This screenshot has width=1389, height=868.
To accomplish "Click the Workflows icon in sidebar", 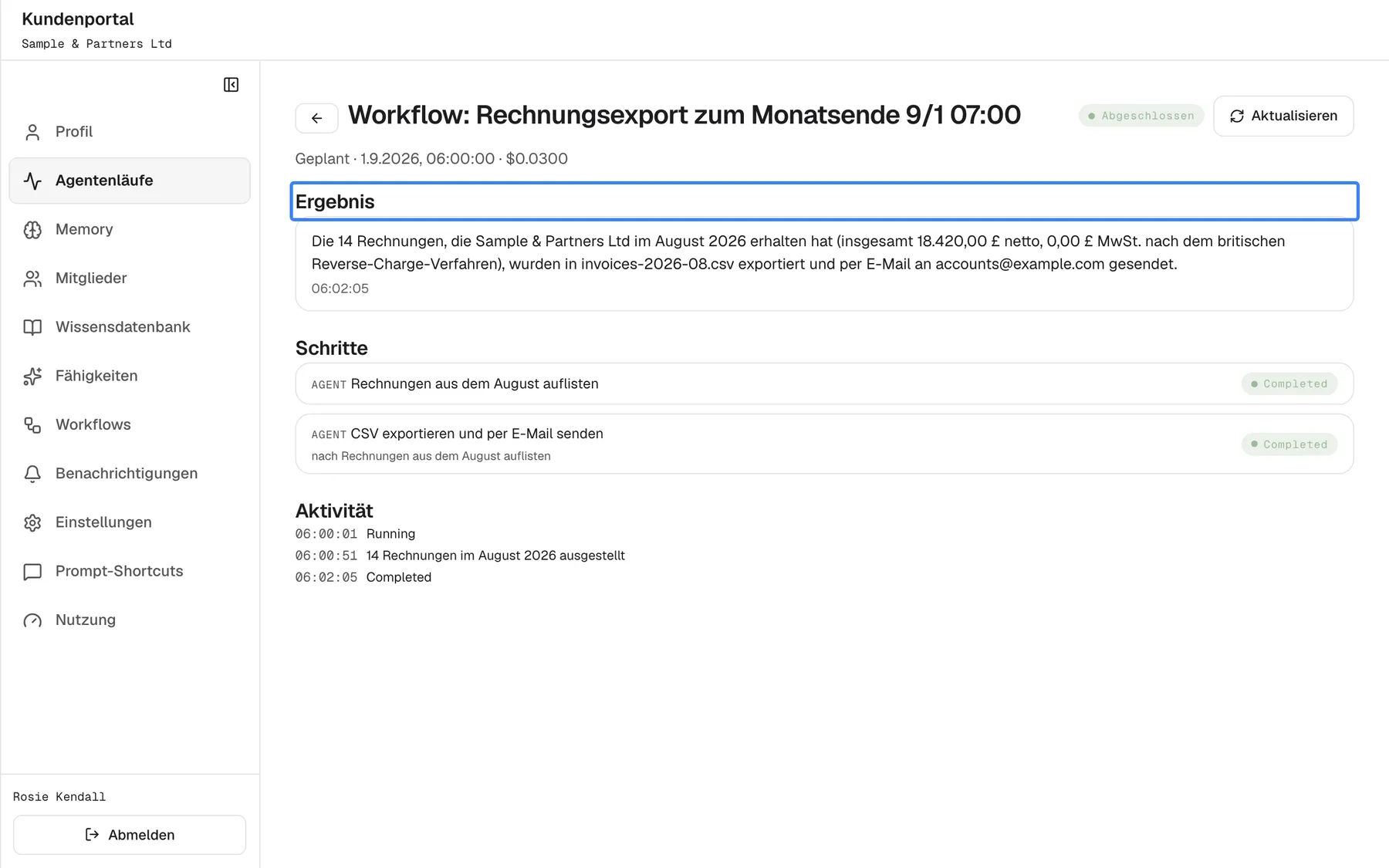I will (32, 425).
